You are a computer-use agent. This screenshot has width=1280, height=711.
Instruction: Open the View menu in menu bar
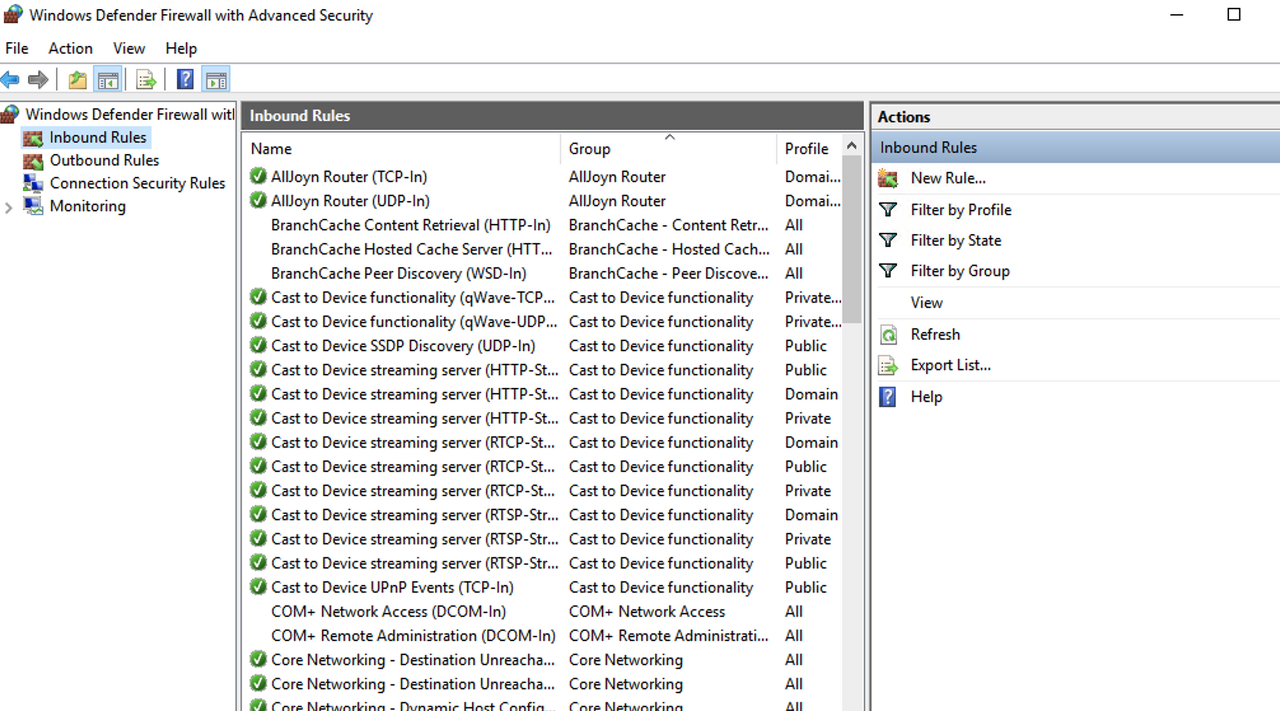coord(129,48)
